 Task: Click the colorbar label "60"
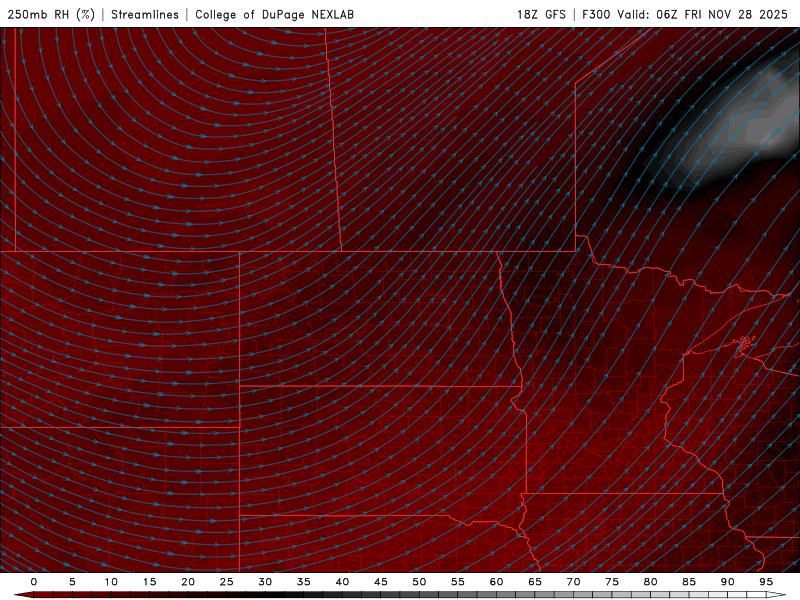click(x=496, y=582)
